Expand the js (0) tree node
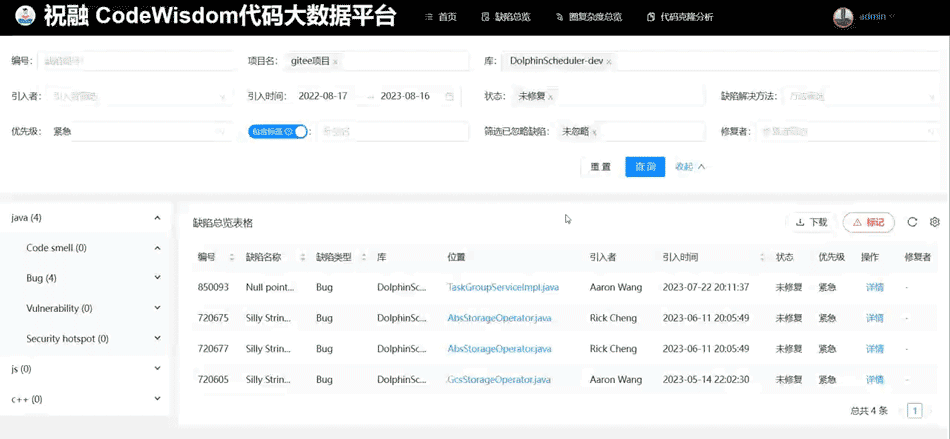The height and width of the screenshot is (439, 950). click(x=158, y=369)
